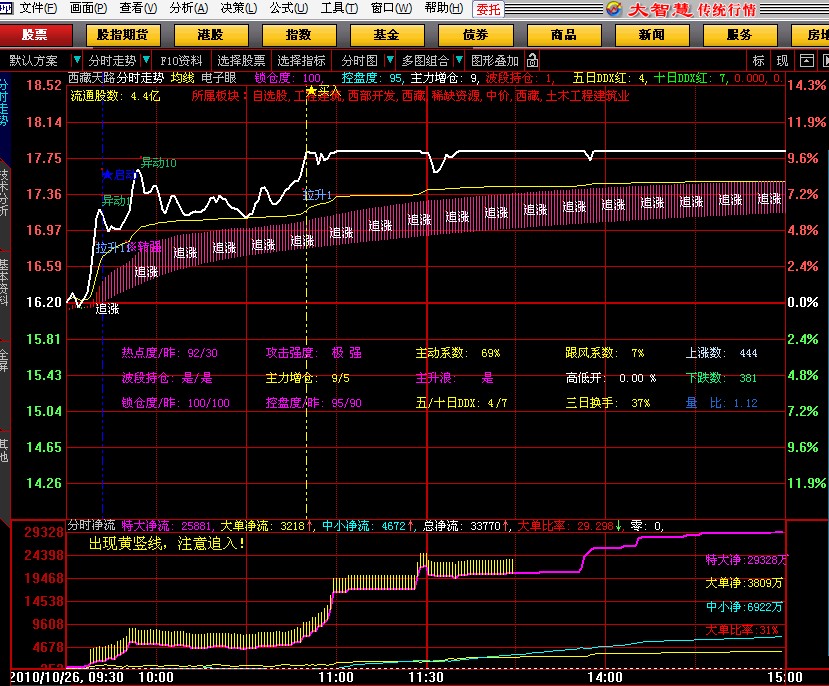The image size is (829, 686).
Task: Click the blue star 启动 marker on chart
Action: coord(106,174)
